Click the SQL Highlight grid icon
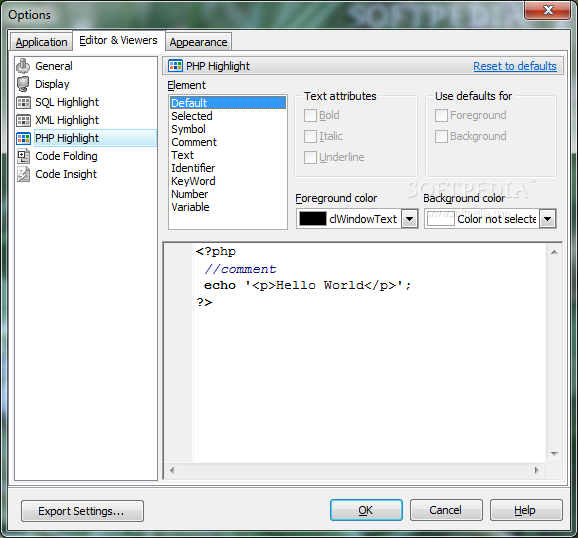The height and width of the screenshot is (538, 578). [23, 102]
